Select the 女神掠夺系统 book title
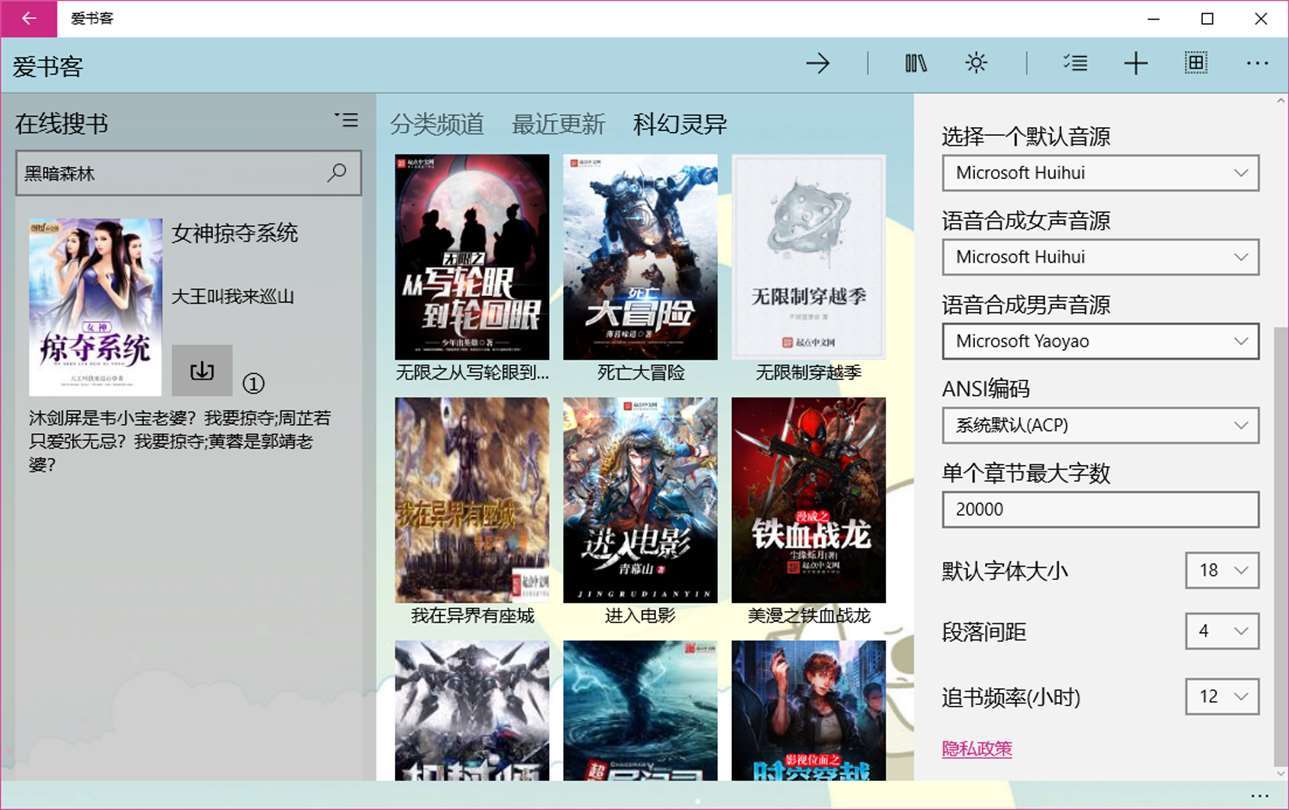Screen dimensions: 1289x810 tap(235, 234)
